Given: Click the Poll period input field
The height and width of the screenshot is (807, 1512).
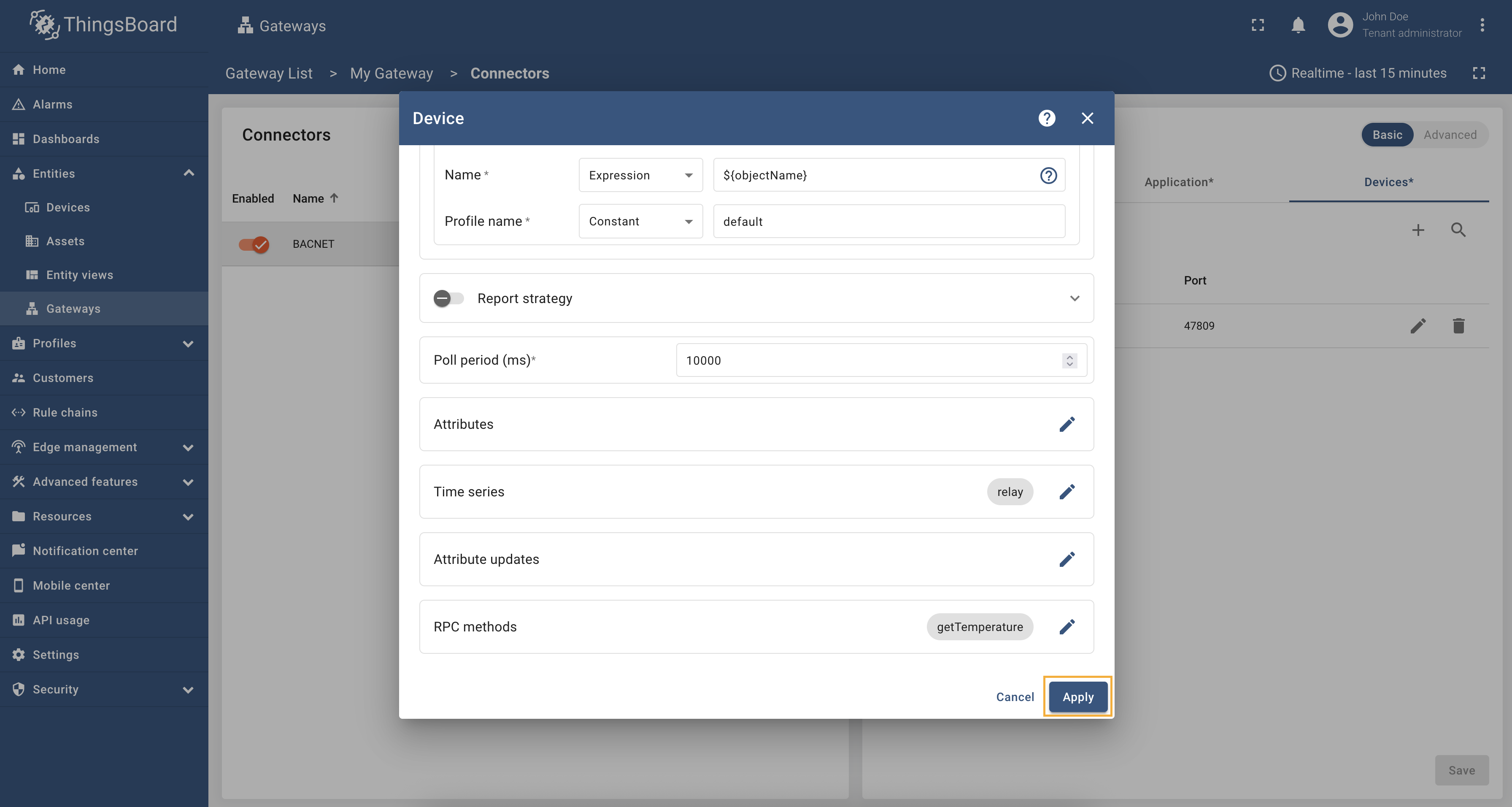Looking at the screenshot, I should tap(869, 360).
